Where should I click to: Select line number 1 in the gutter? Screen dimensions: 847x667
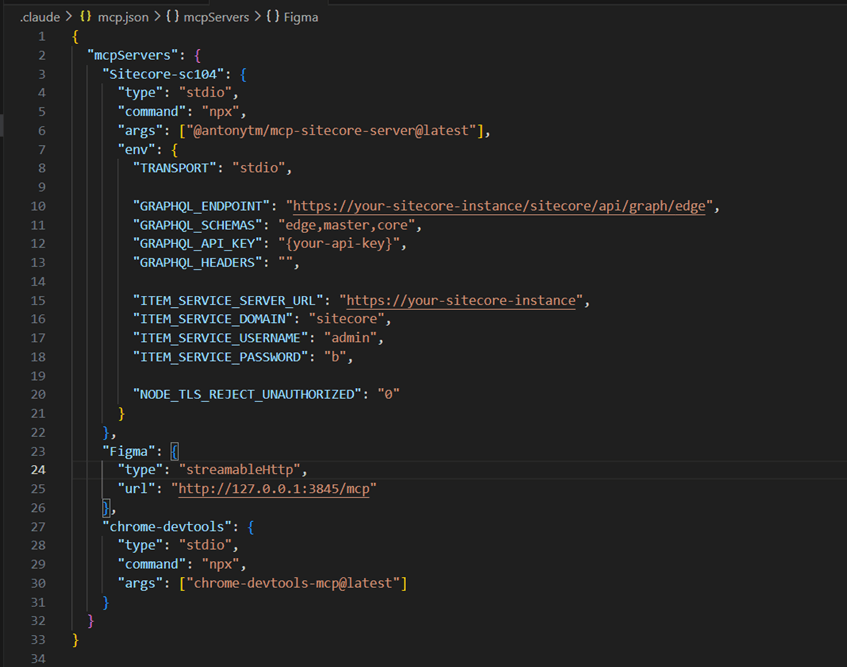[x=41, y=37]
